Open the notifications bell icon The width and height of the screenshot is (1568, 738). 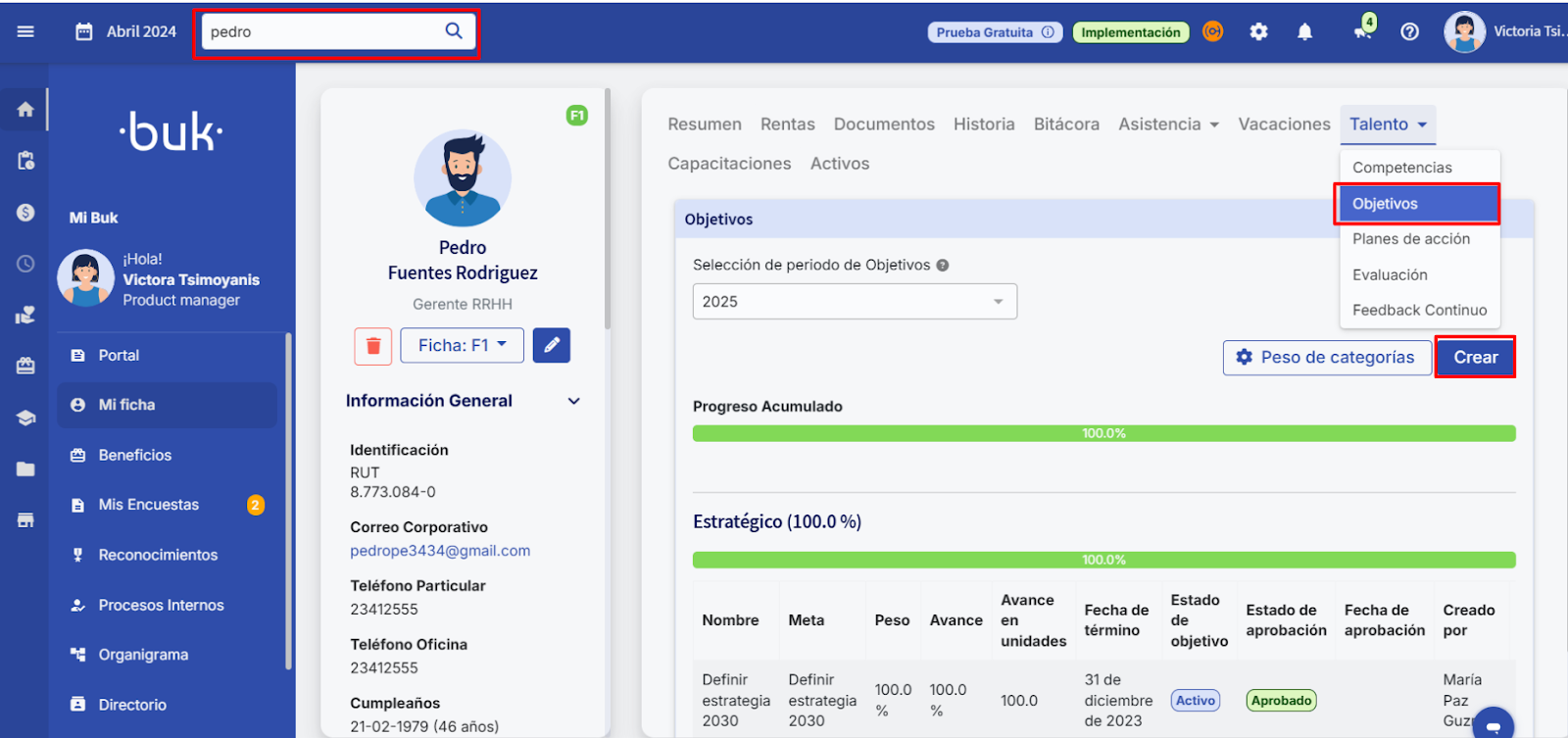1304,32
